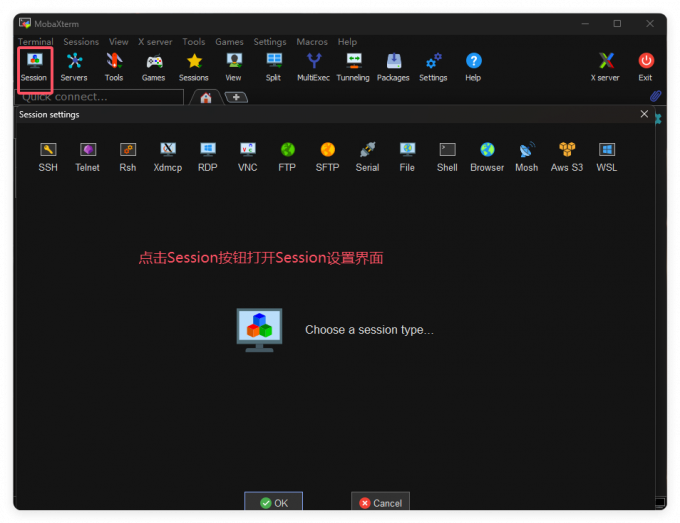The image size is (680, 523).
Task: Open the Terminal menu
Action: click(x=36, y=42)
